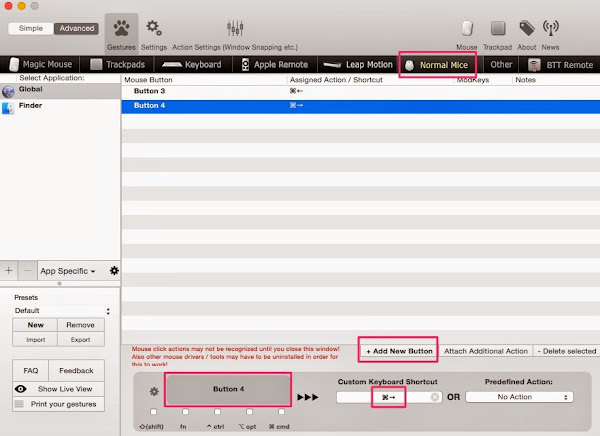Switch to Magic Mouse tab
The image size is (600, 436).
[x=41, y=64]
